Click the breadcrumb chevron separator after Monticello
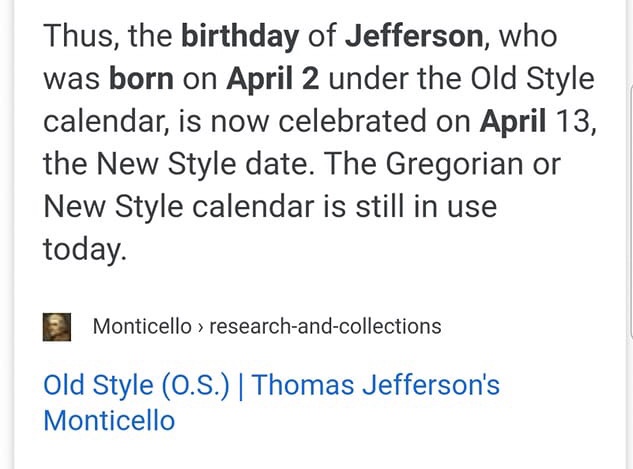Viewport: 633px width, 469px height. tap(201, 327)
